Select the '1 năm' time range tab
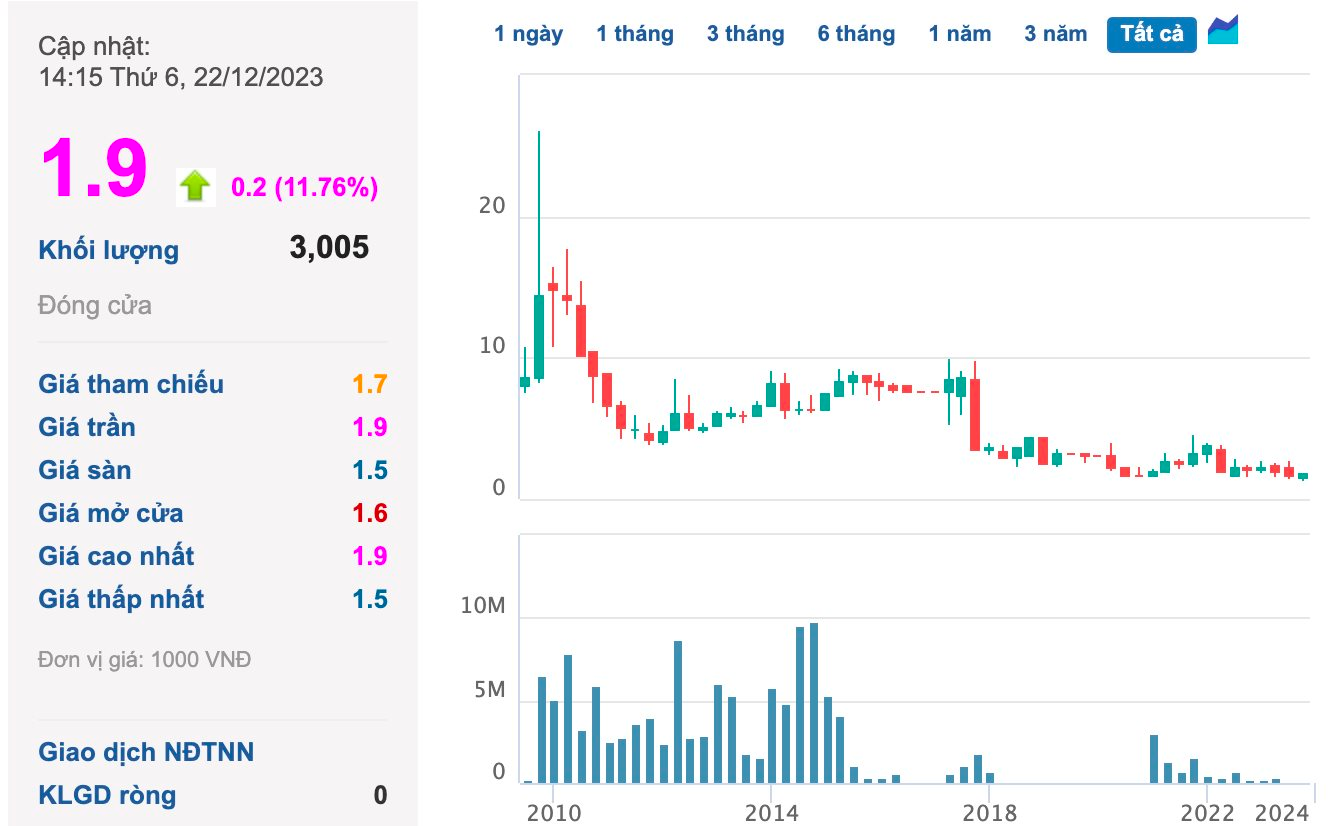Screen dimensions: 1338x826 point(960,34)
